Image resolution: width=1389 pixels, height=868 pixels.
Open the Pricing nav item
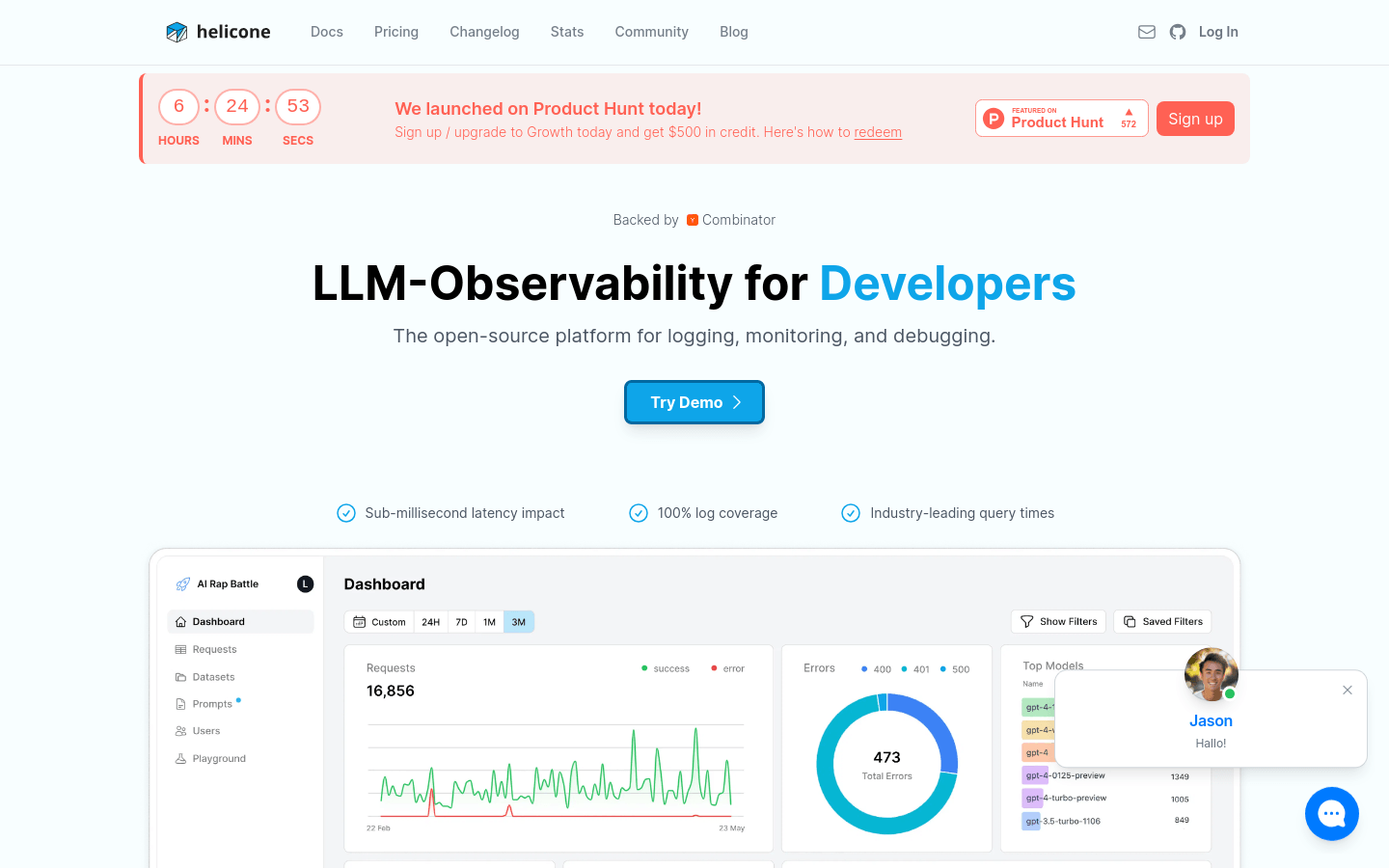coord(396,32)
